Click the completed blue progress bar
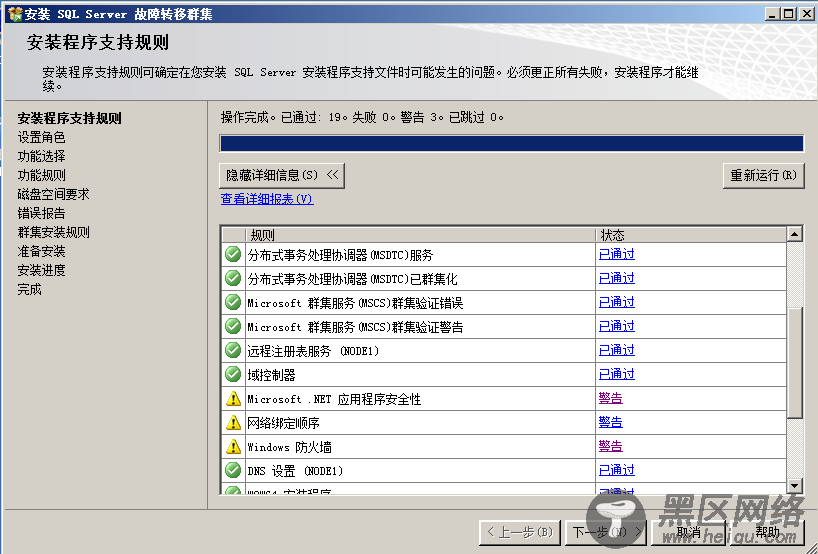The image size is (818, 554). click(x=511, y=143)
